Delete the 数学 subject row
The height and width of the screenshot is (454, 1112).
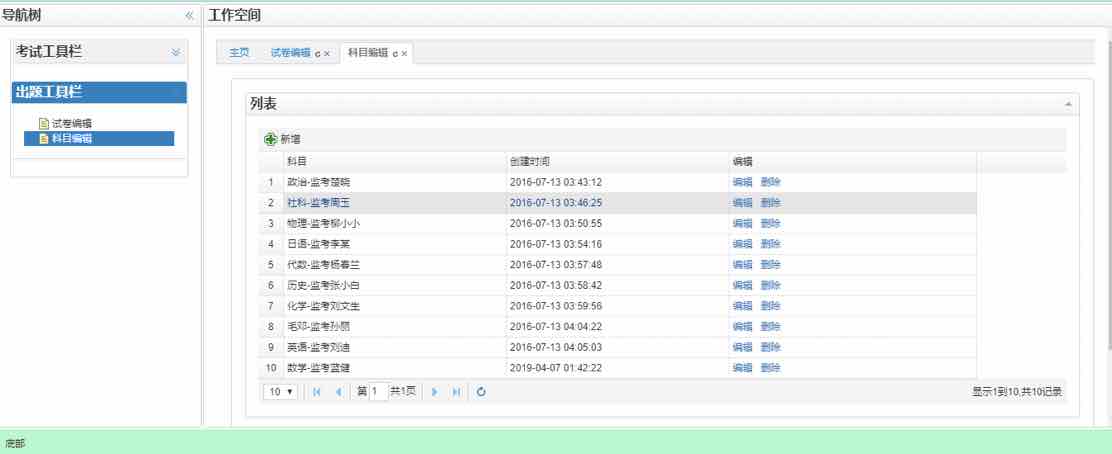(770, 368)
